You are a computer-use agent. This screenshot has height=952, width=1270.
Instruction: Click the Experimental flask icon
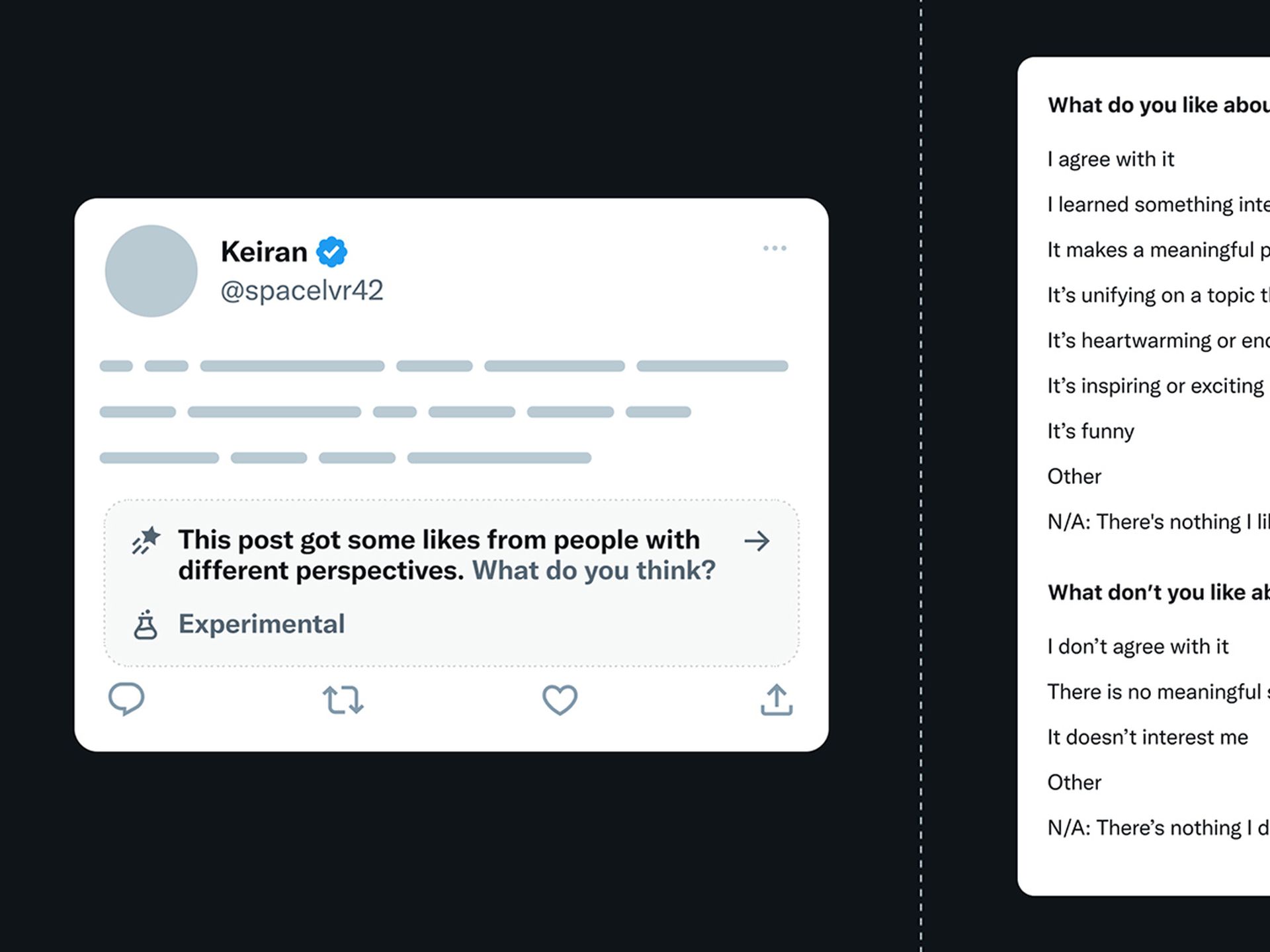(x=146, y=625)
